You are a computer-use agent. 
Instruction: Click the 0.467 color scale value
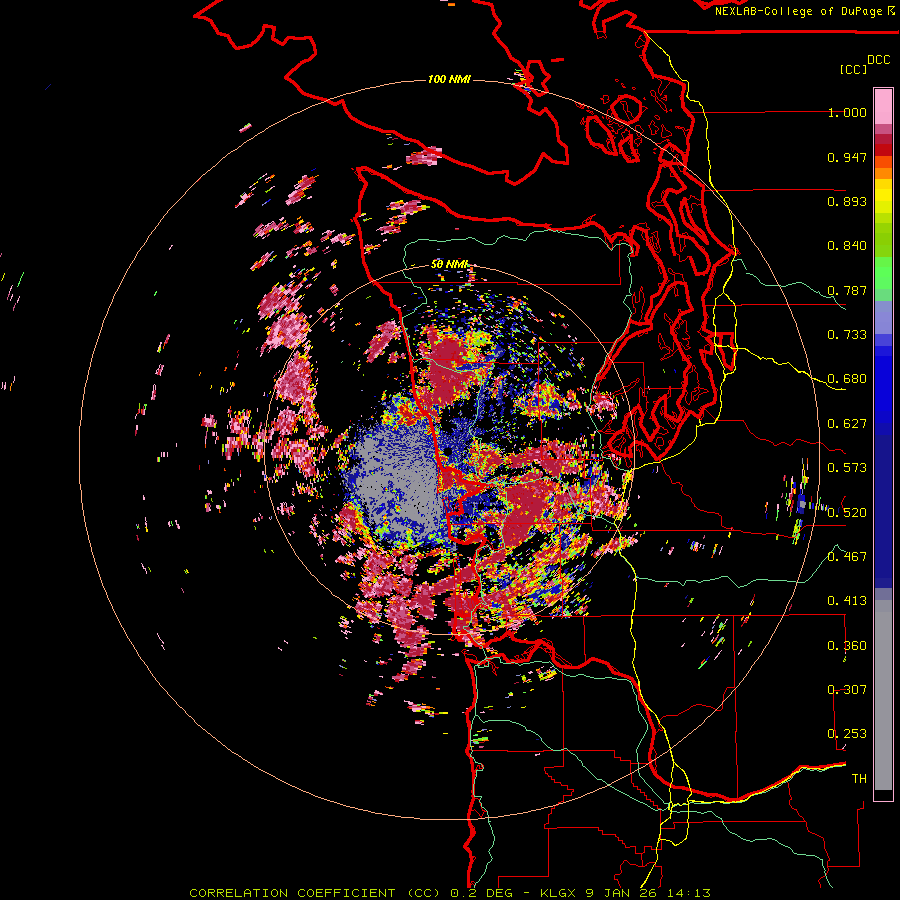pos(847,556)
